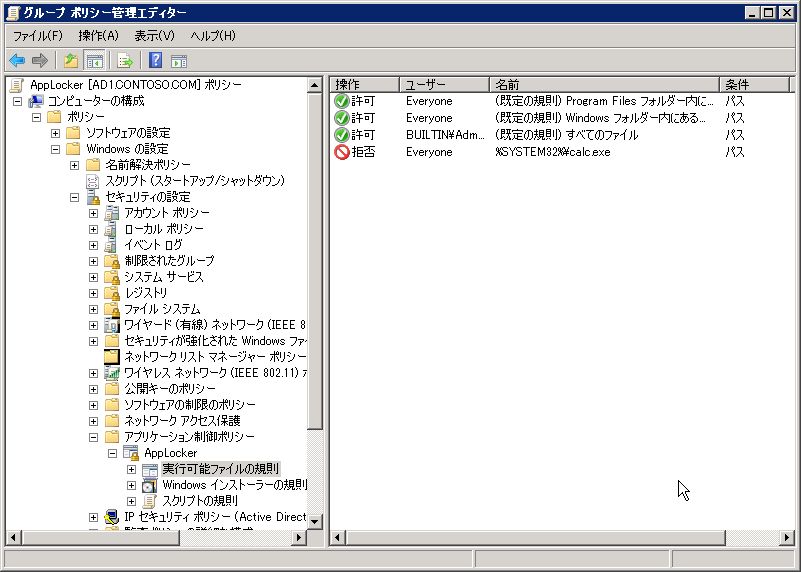Screen dimensions: 801x572
Task: Collapse the ポリシー folder node
Action: click(36, 117)
